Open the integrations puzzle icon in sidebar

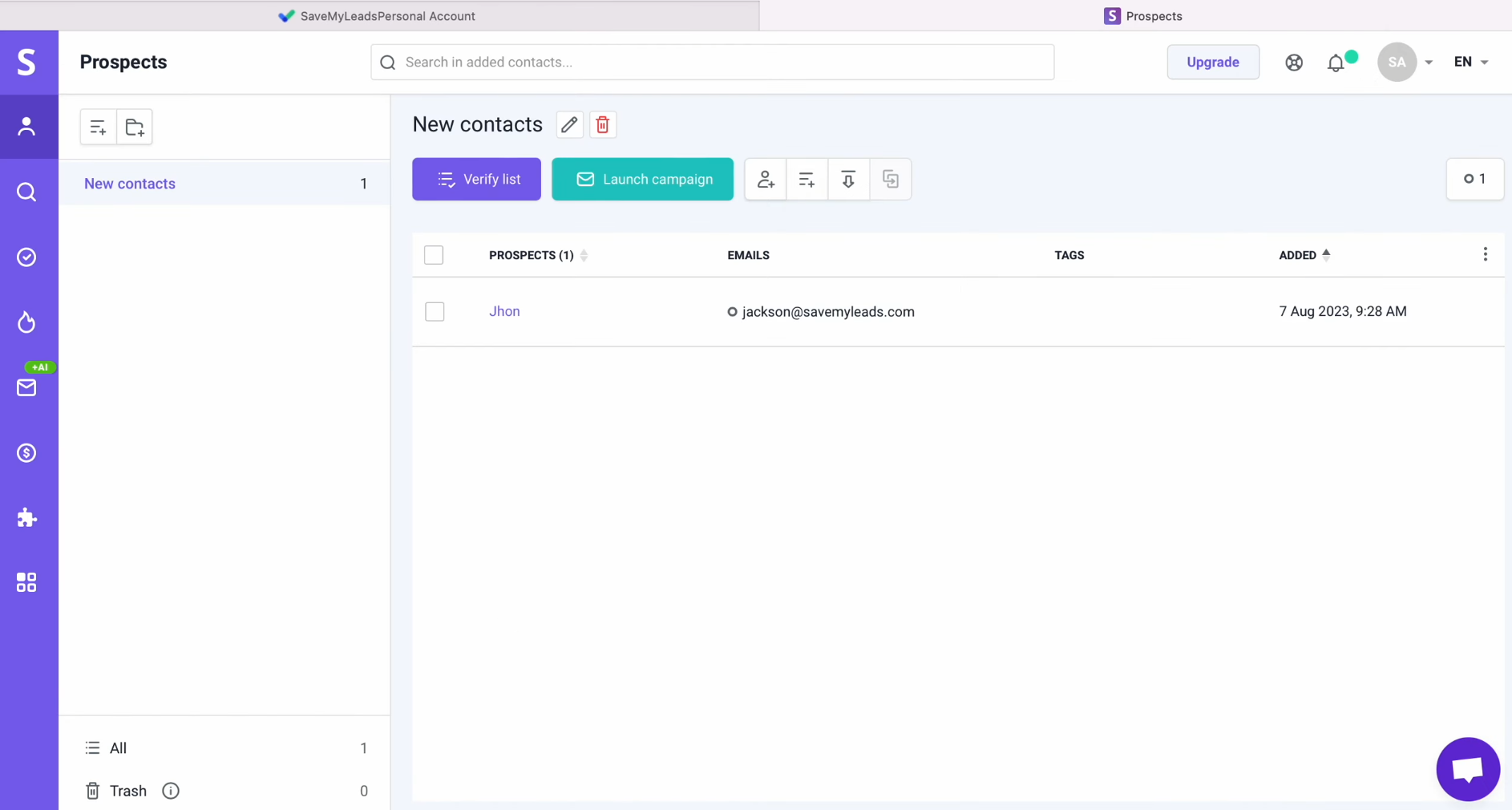point(26,517)
